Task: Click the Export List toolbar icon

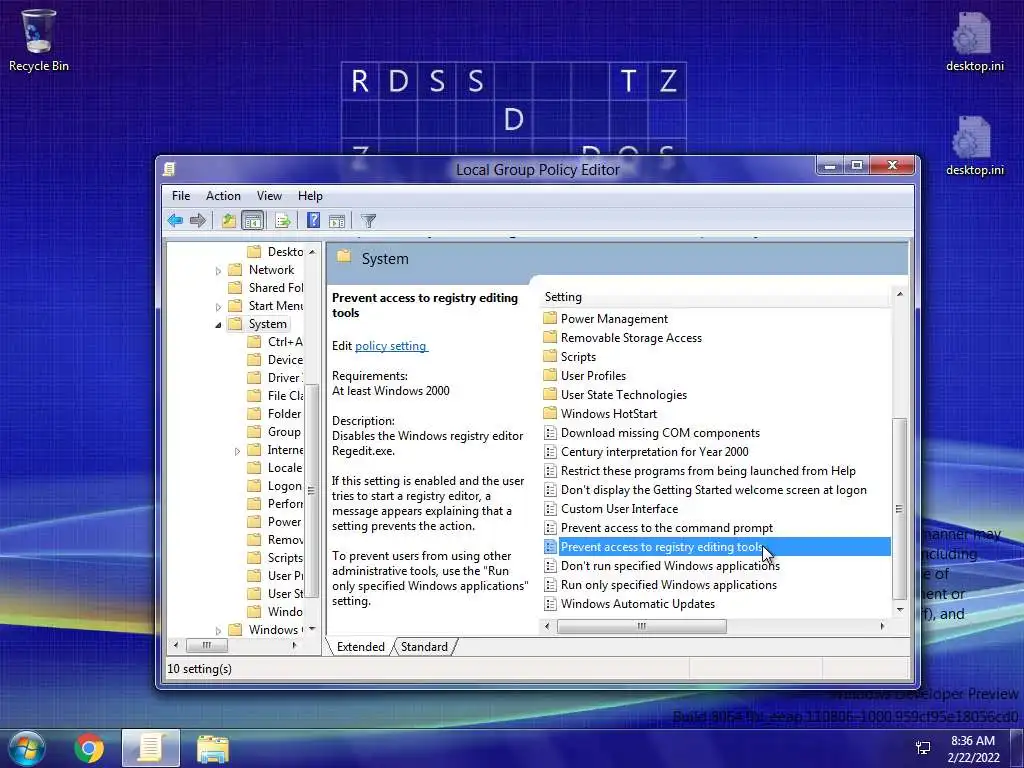Action: tap(283, 221)
